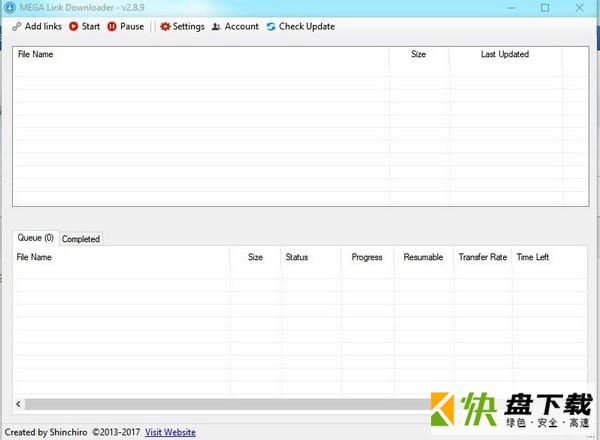600x440 pixels.
Task: Click the Time Left column header
Action: click(x=549, y=257)
